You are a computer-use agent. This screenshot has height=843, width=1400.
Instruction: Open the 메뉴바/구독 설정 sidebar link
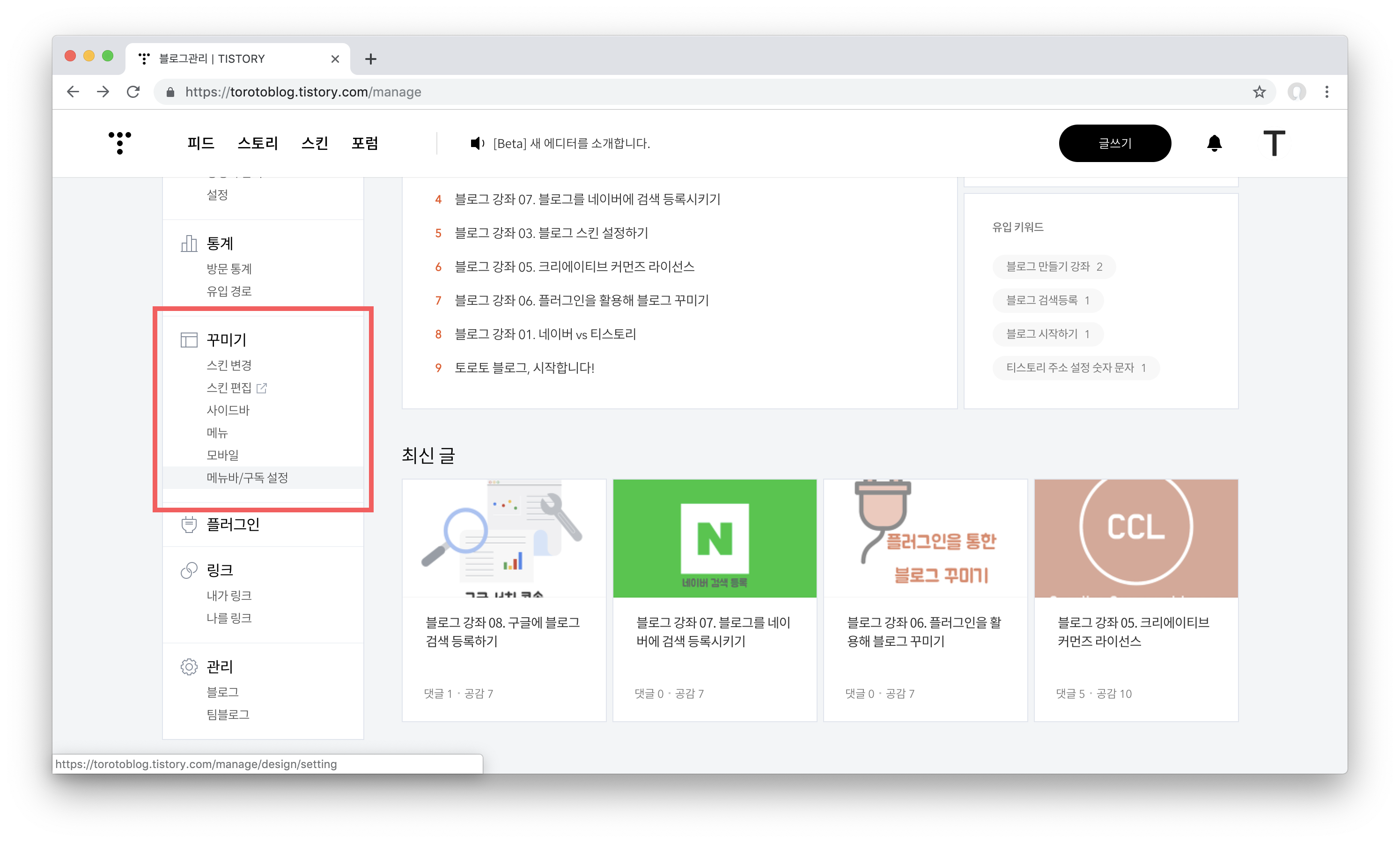tap(247, 478)
